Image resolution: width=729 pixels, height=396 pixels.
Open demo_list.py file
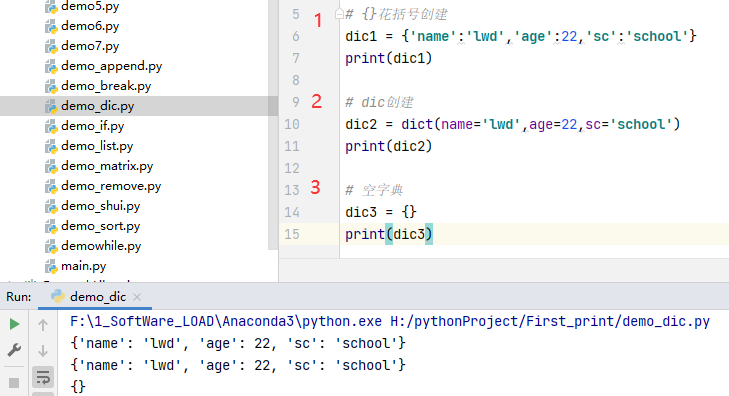97,146
